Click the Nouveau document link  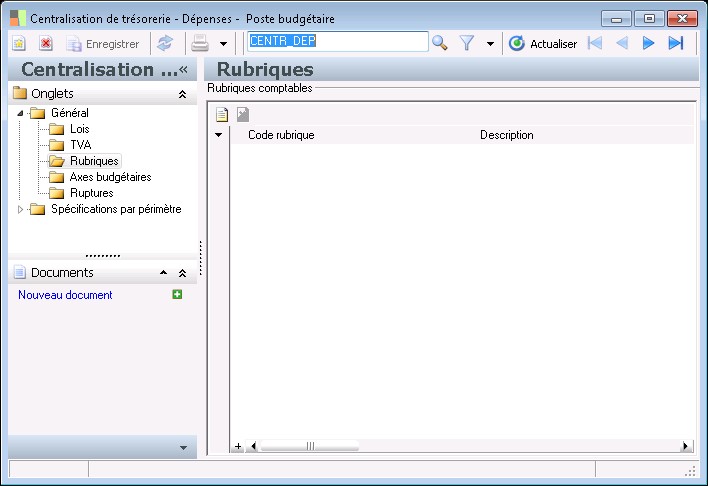pos(65,295)
